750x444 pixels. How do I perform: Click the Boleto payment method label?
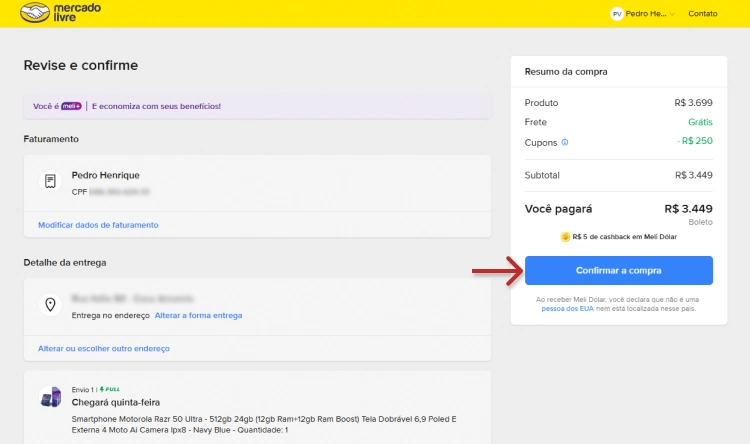(x=700, y=222)
